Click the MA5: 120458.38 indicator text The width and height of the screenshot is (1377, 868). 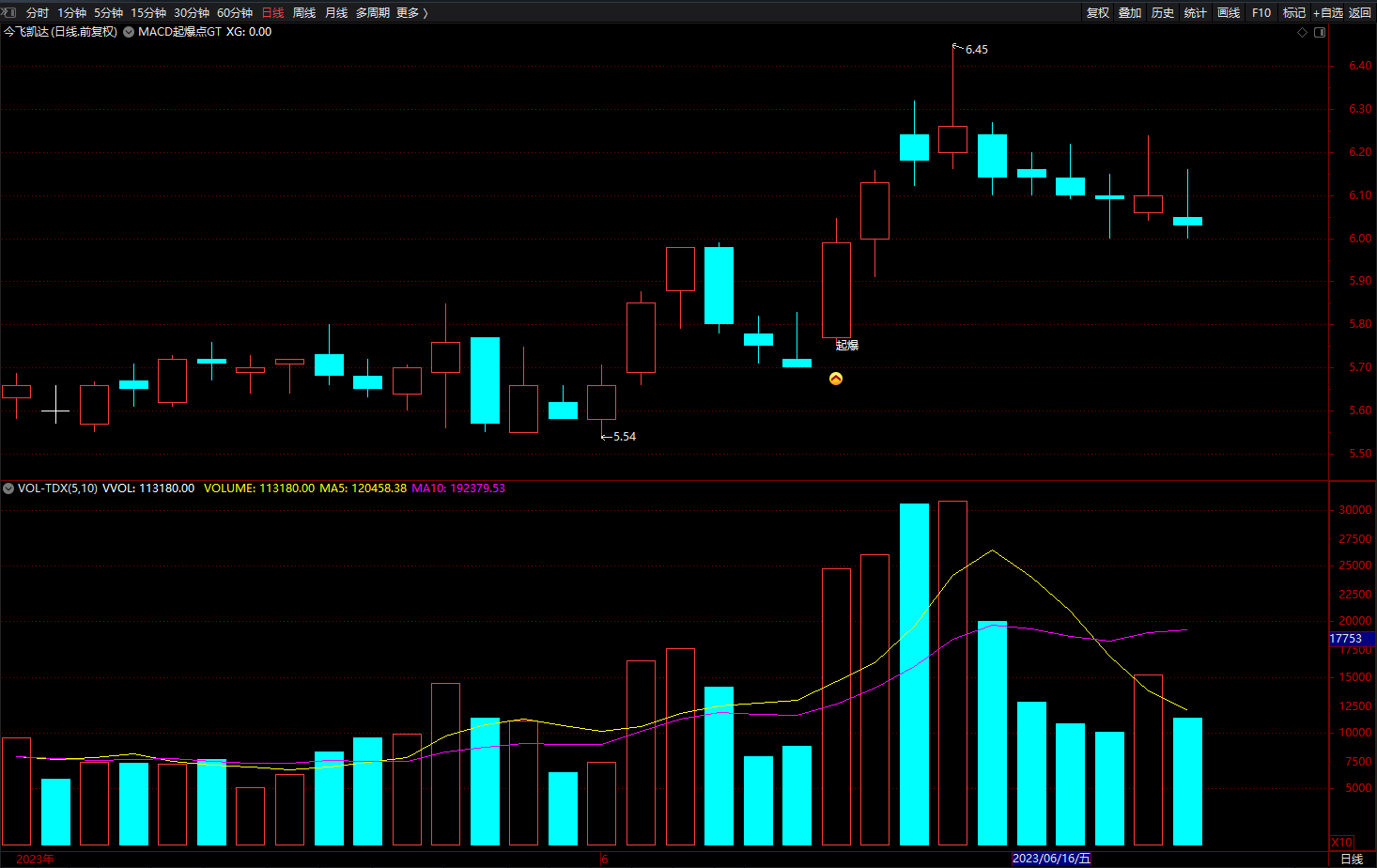coord(364,488)
